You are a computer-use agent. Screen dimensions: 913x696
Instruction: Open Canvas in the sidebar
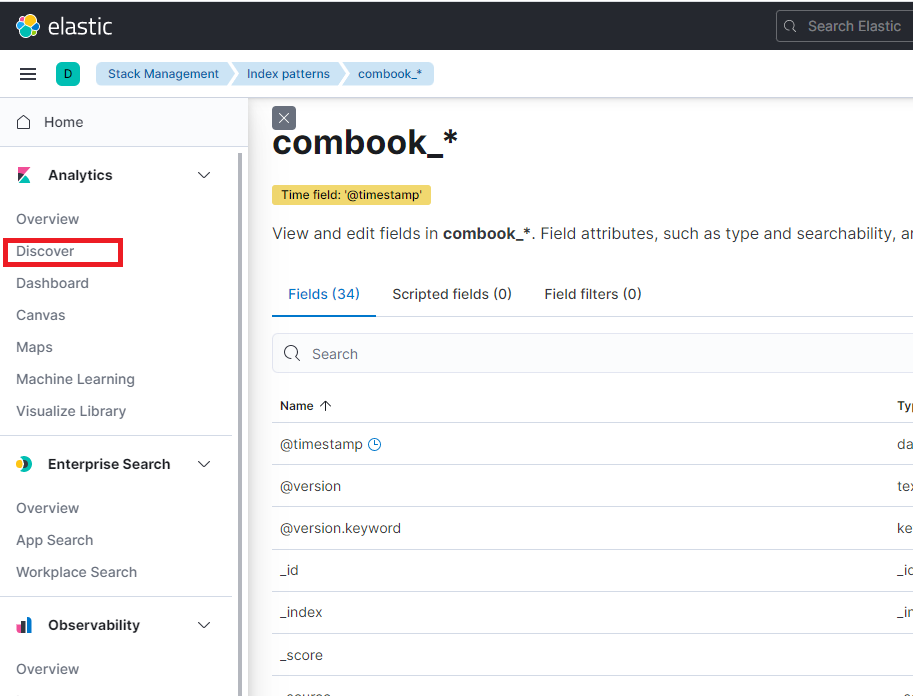coord(40,315)
